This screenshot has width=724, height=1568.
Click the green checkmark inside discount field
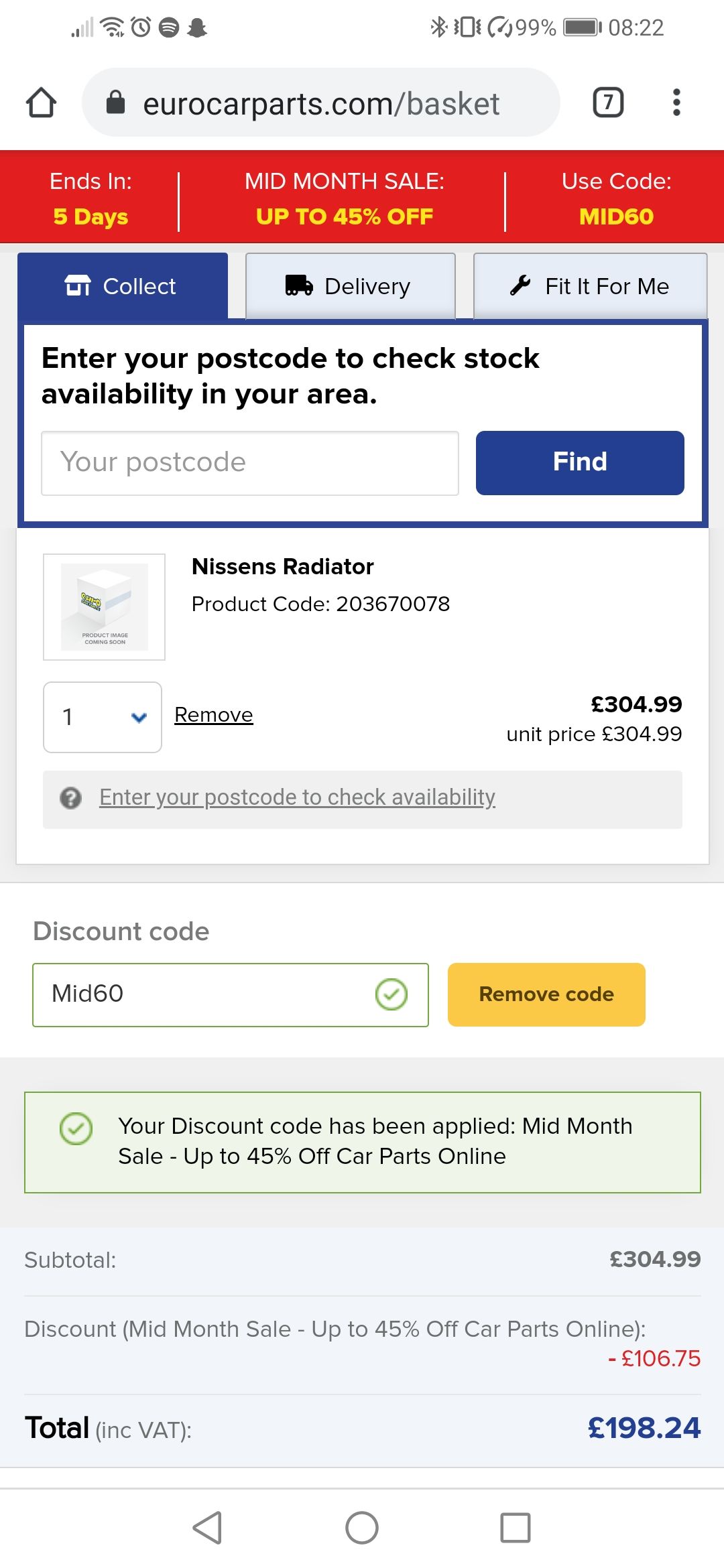tap(391, 994)
